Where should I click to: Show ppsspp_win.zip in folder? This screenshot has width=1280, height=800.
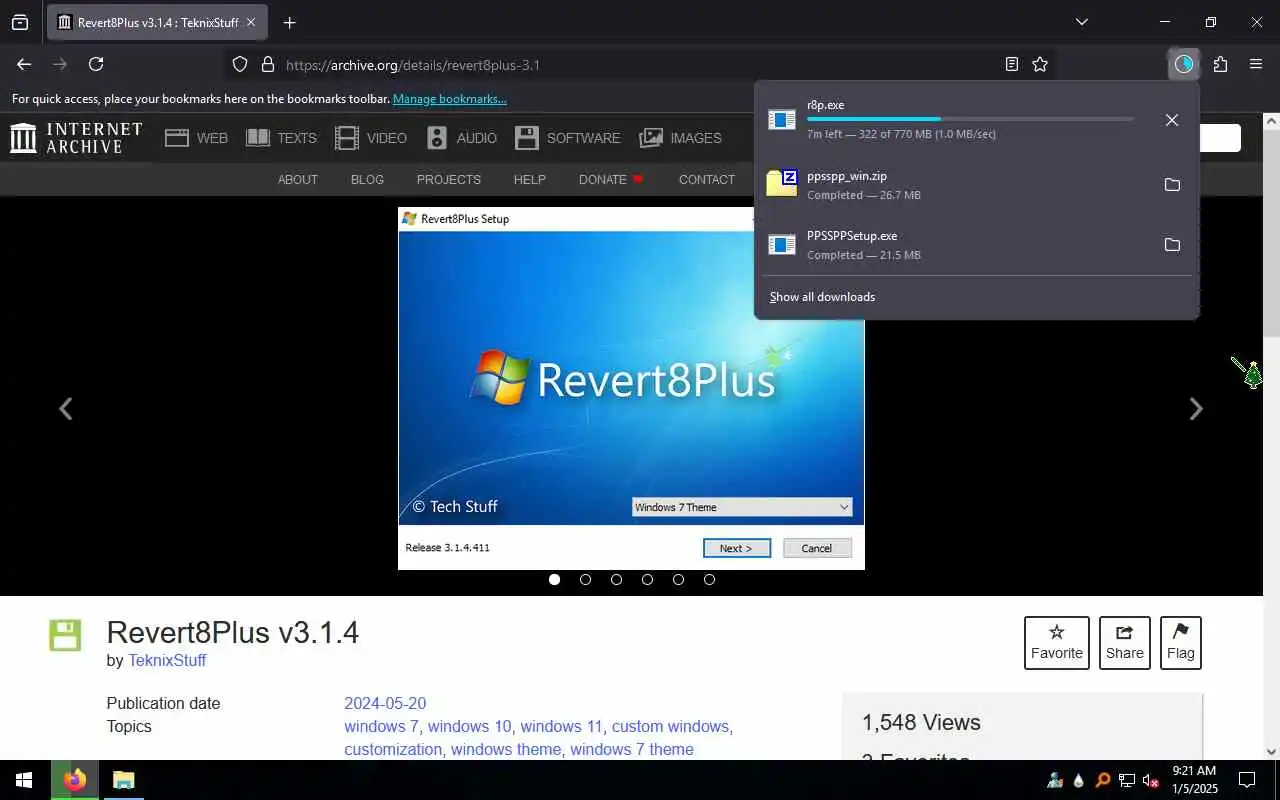(1172, 185)
